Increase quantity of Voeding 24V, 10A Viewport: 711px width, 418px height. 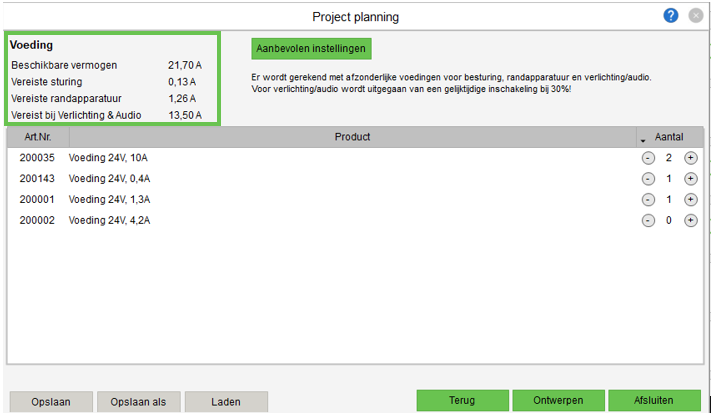[690, 158]
